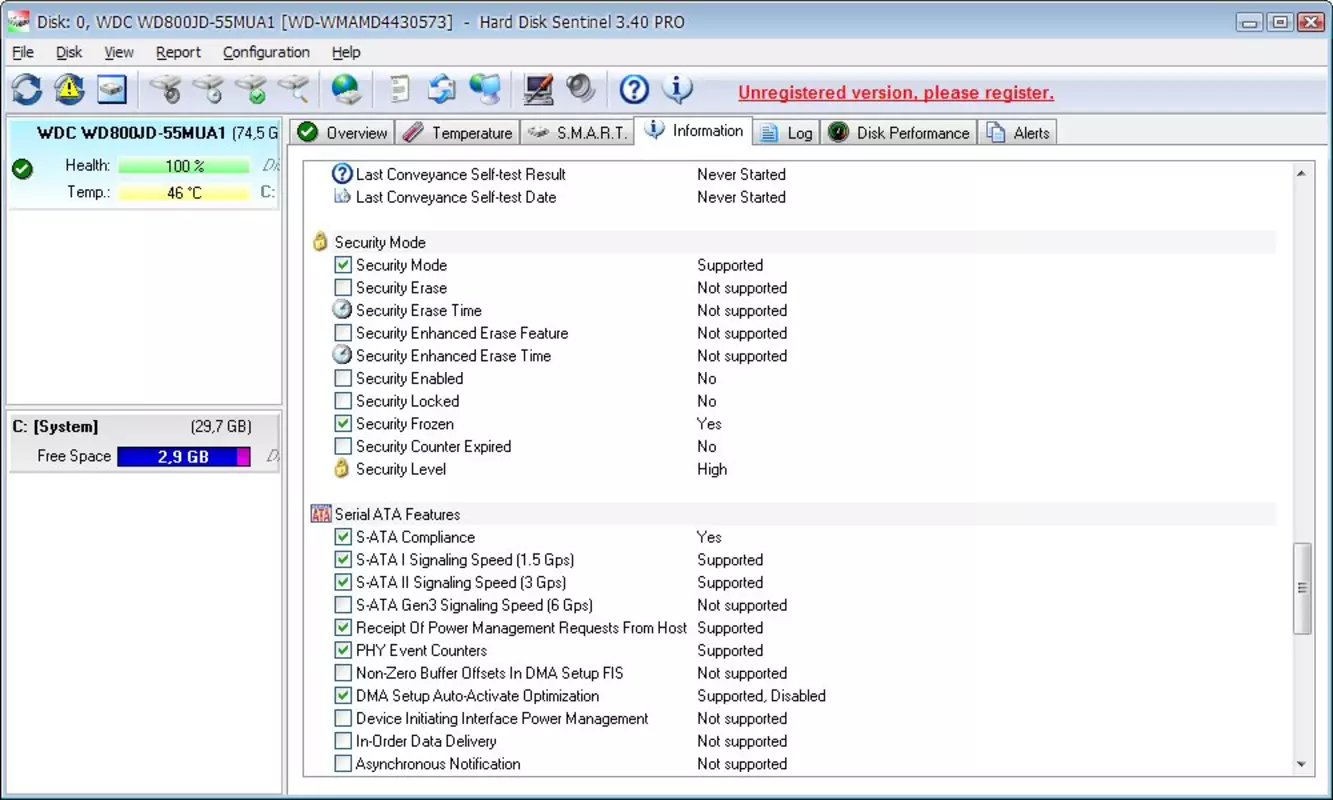1333x800 pixels.
Task: Click the Security Erase Time clock icon
Action: tap(342, 310)
